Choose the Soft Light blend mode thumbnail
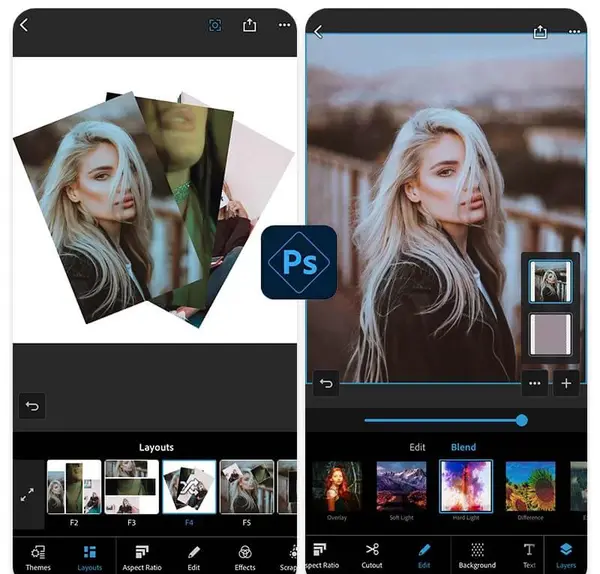 pos(401,486)
